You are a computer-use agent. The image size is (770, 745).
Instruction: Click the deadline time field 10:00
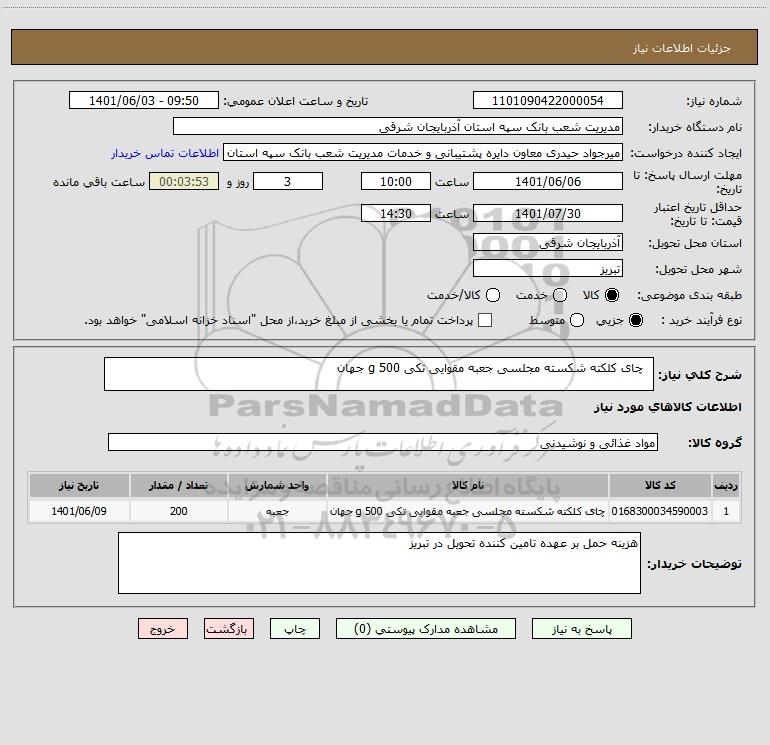pos(396,181)
